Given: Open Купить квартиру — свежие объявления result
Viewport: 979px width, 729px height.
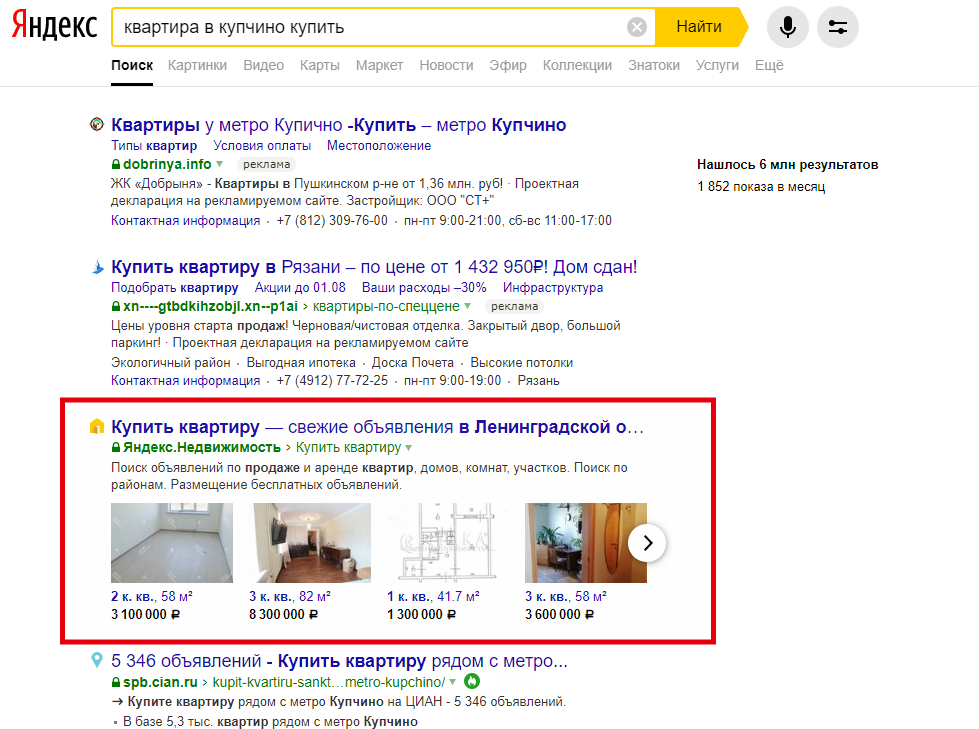Looking at the screenshot, I should pyautogui.click(x=377, y=427).
